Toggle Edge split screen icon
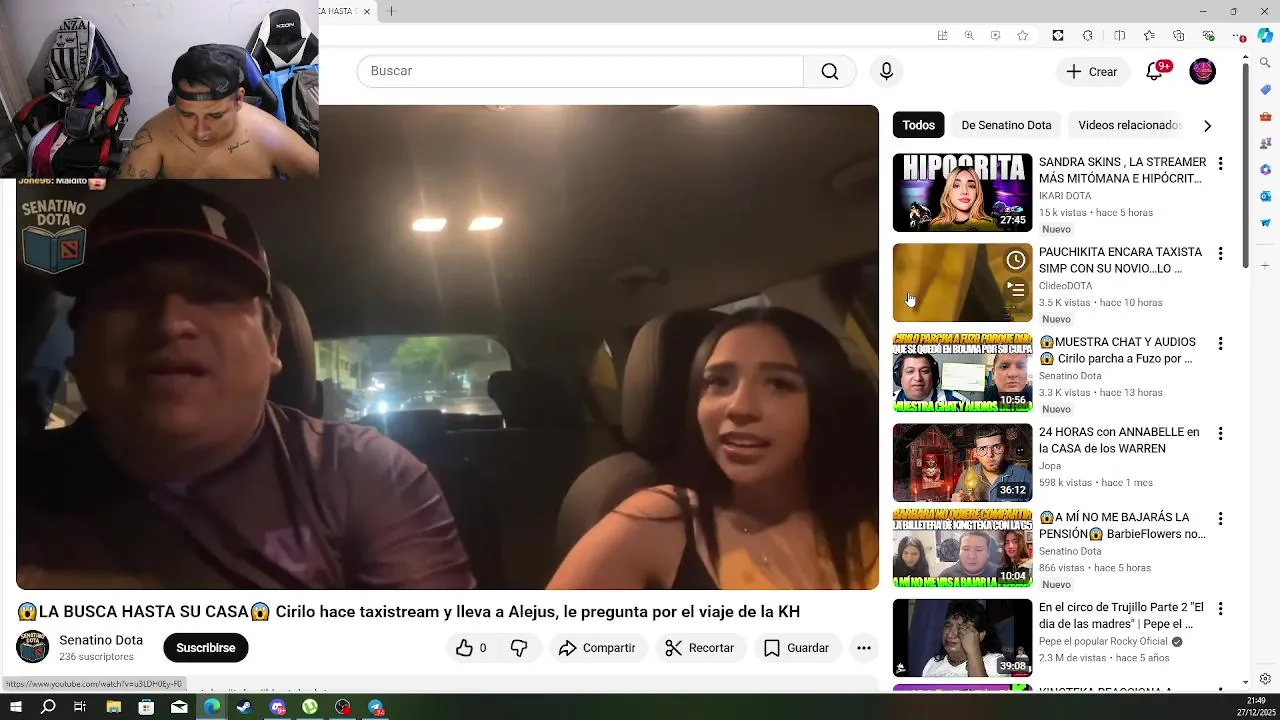Viewport: 1280px width, 720px height. 1119,36
